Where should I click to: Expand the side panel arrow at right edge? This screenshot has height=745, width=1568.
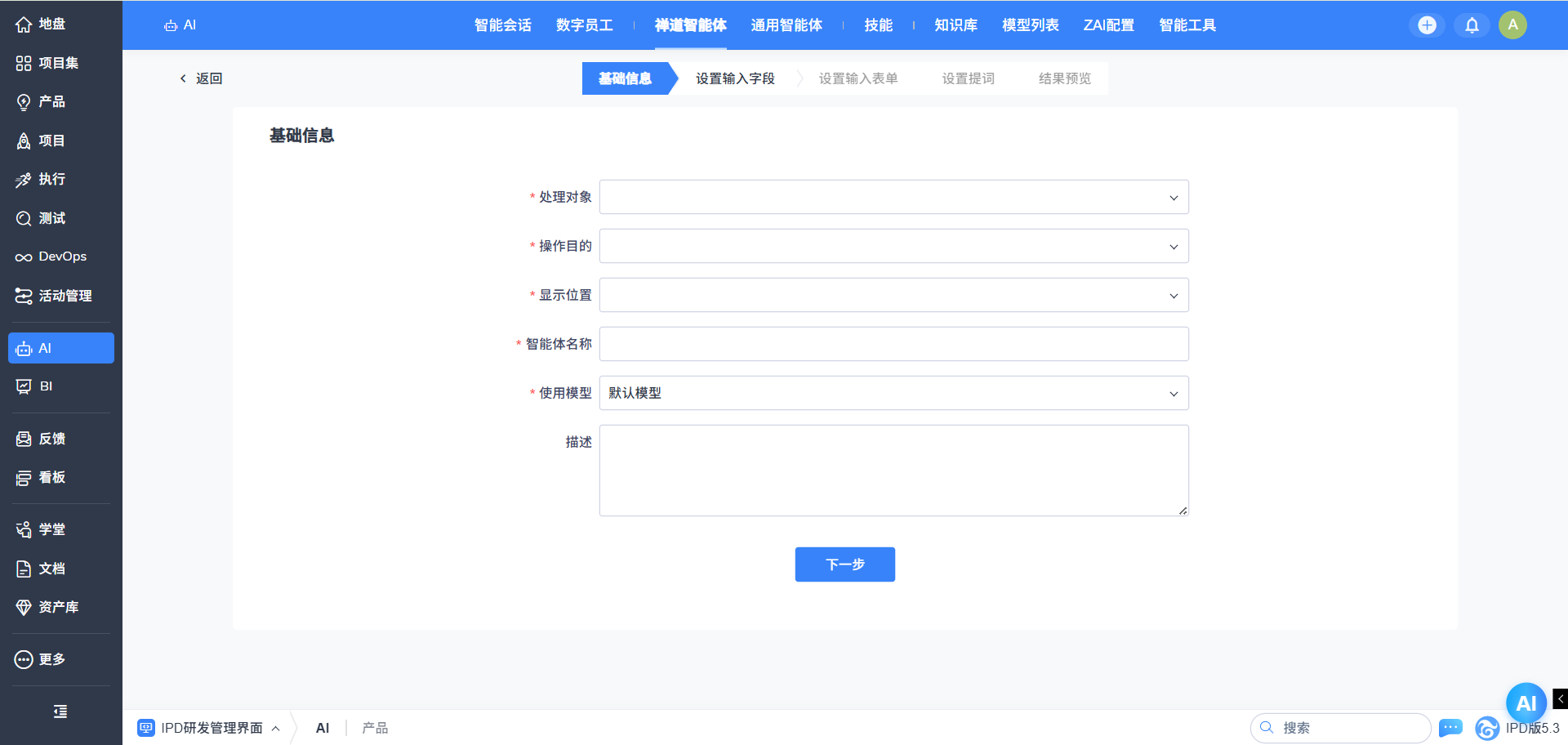(1560, 698)
